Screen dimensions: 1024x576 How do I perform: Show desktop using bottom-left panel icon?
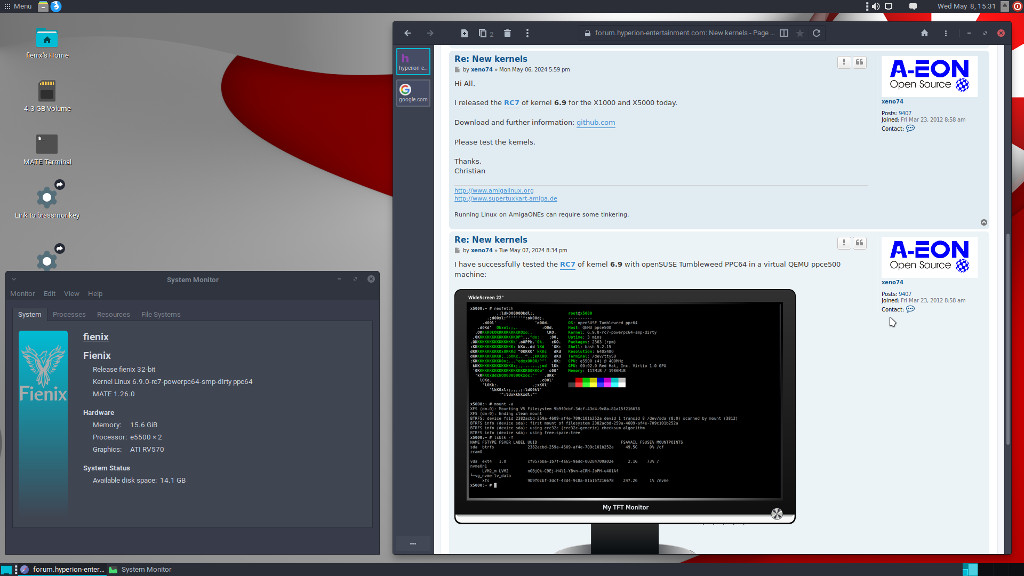(7, 570)
